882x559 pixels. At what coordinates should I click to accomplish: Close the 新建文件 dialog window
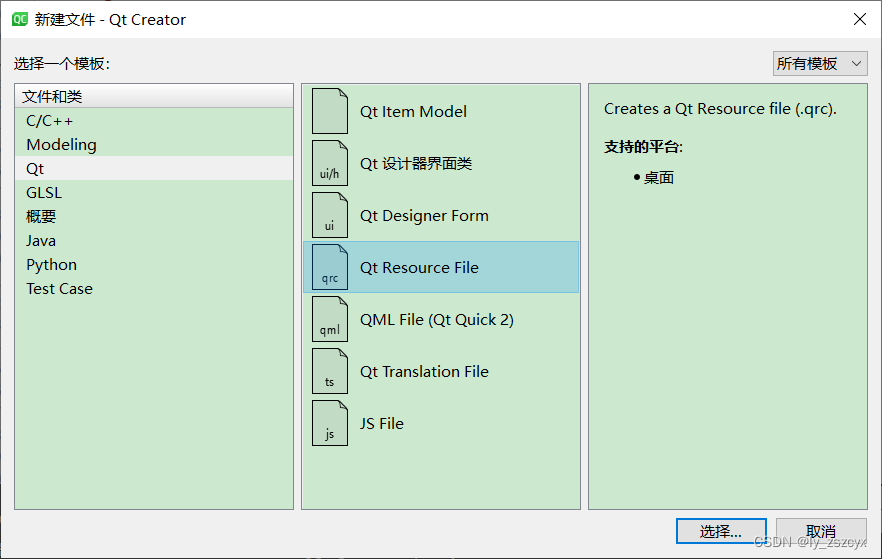click(860, 19)
